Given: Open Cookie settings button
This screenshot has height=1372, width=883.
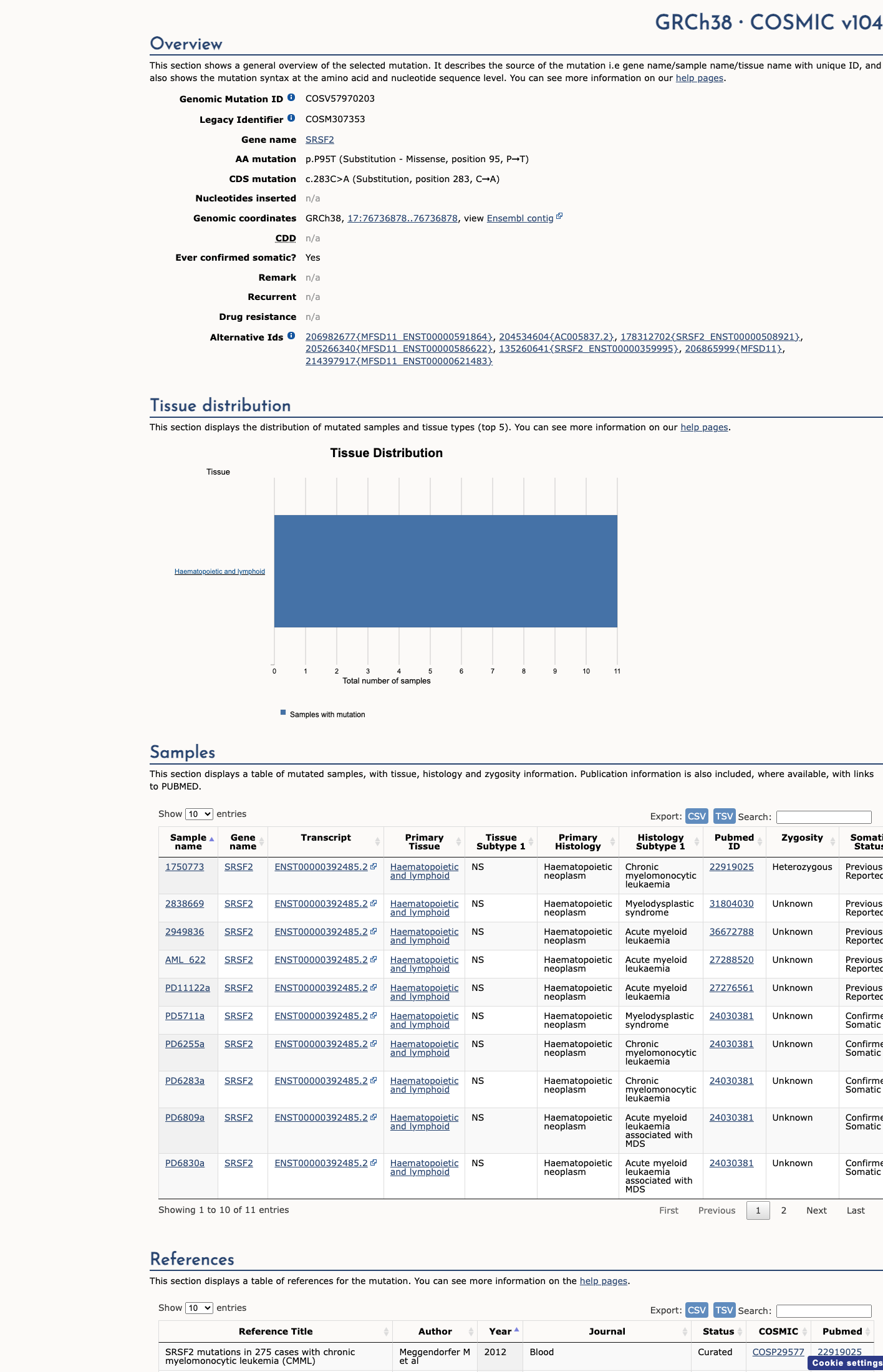Looking at the screenshot, I should point(847,1363).
